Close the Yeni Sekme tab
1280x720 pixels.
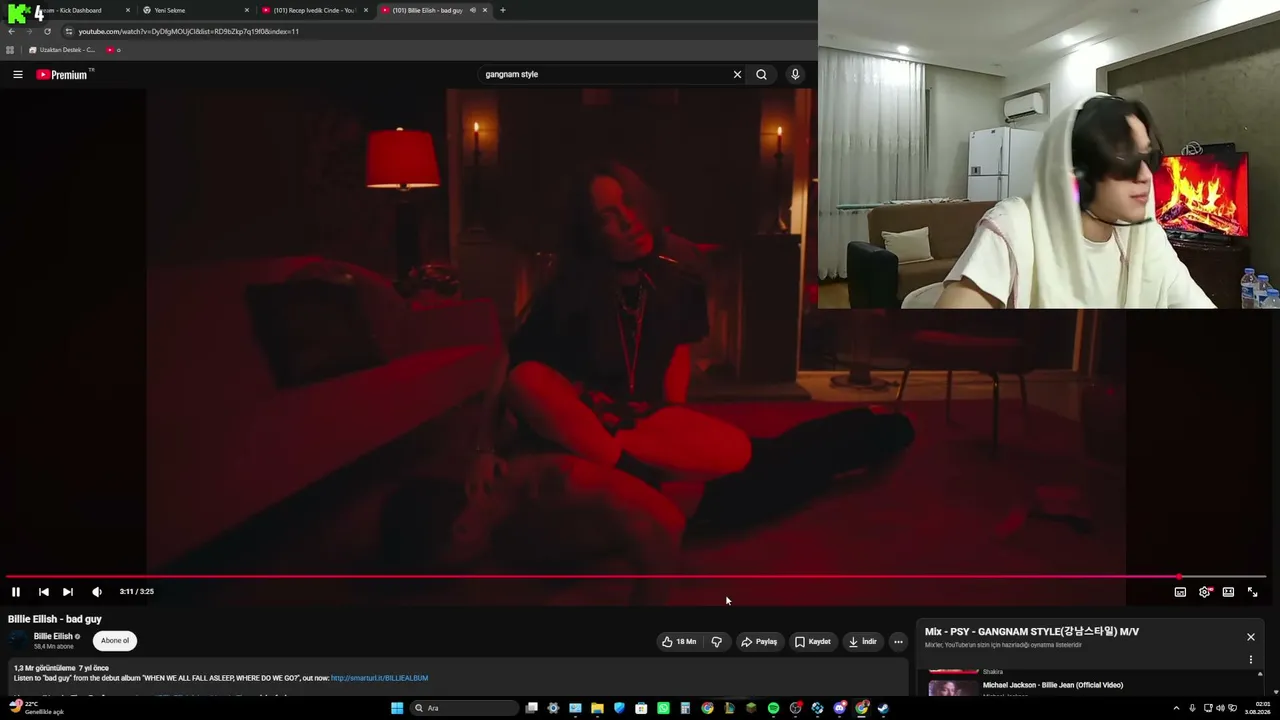point(247,10)
